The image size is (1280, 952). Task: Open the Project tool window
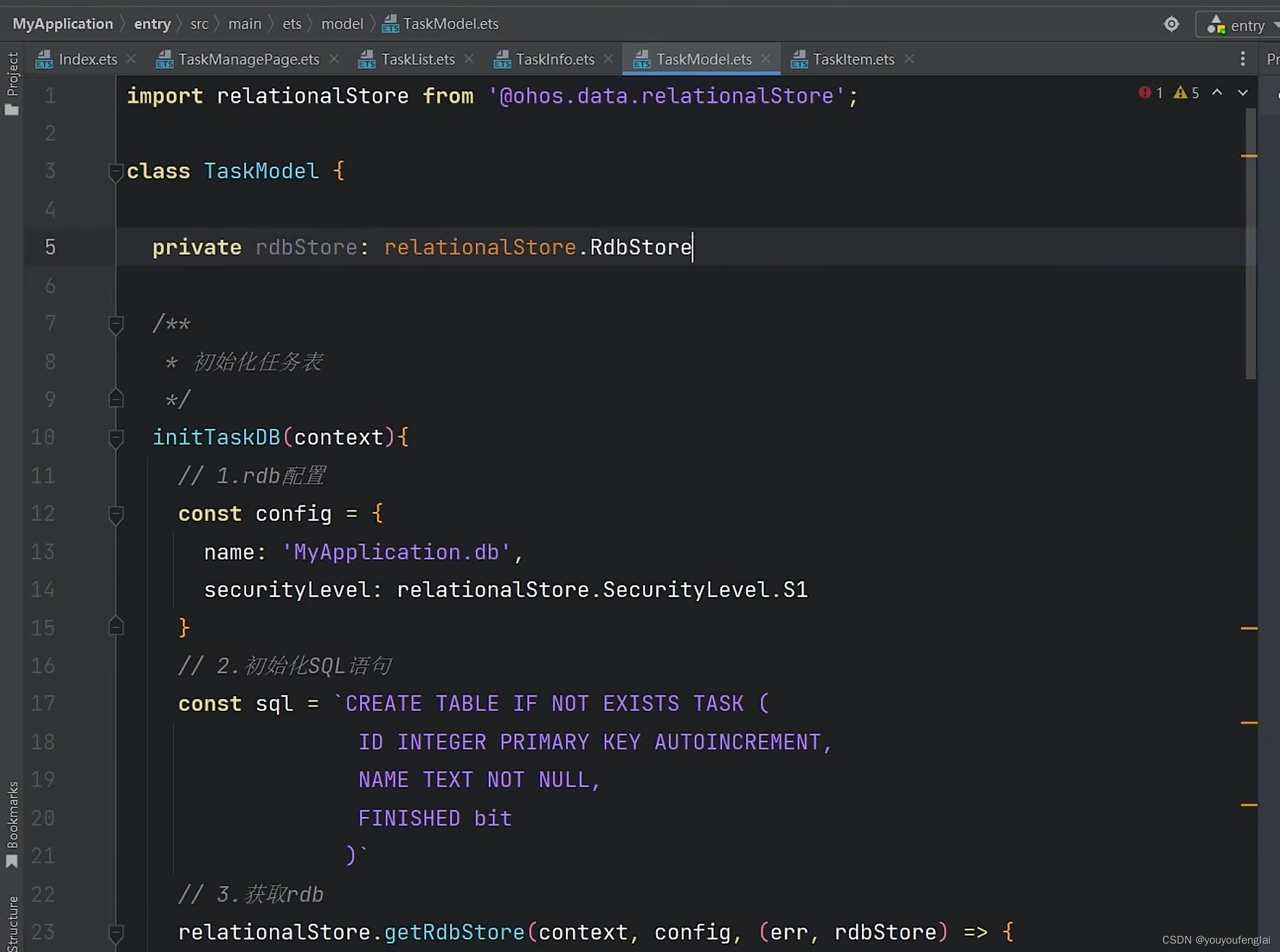pos(12,83)
